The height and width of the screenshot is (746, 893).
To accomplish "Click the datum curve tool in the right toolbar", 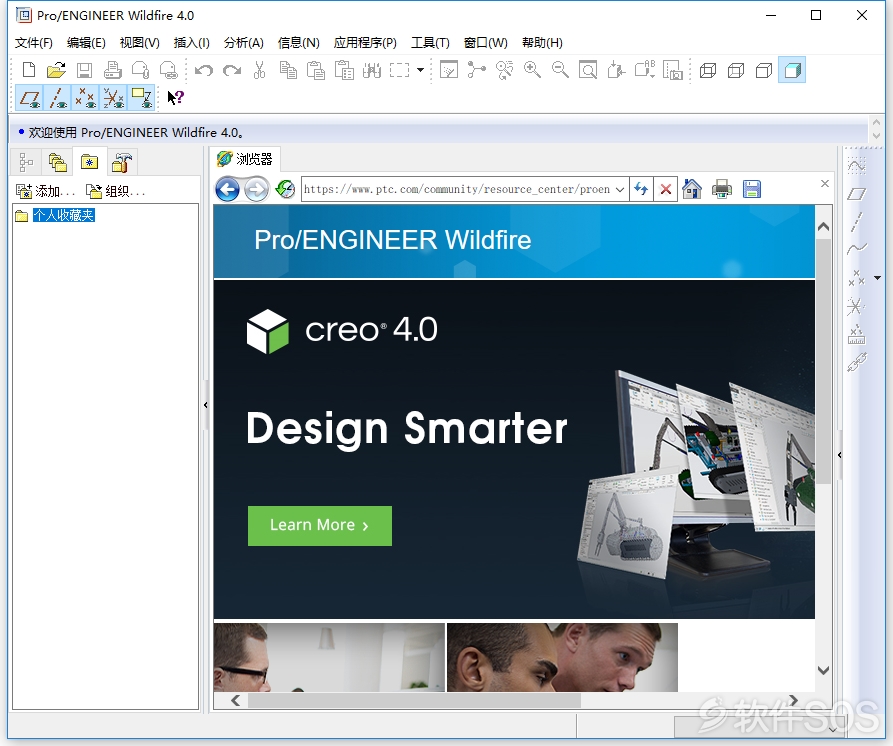I will [x=856, y=248].
